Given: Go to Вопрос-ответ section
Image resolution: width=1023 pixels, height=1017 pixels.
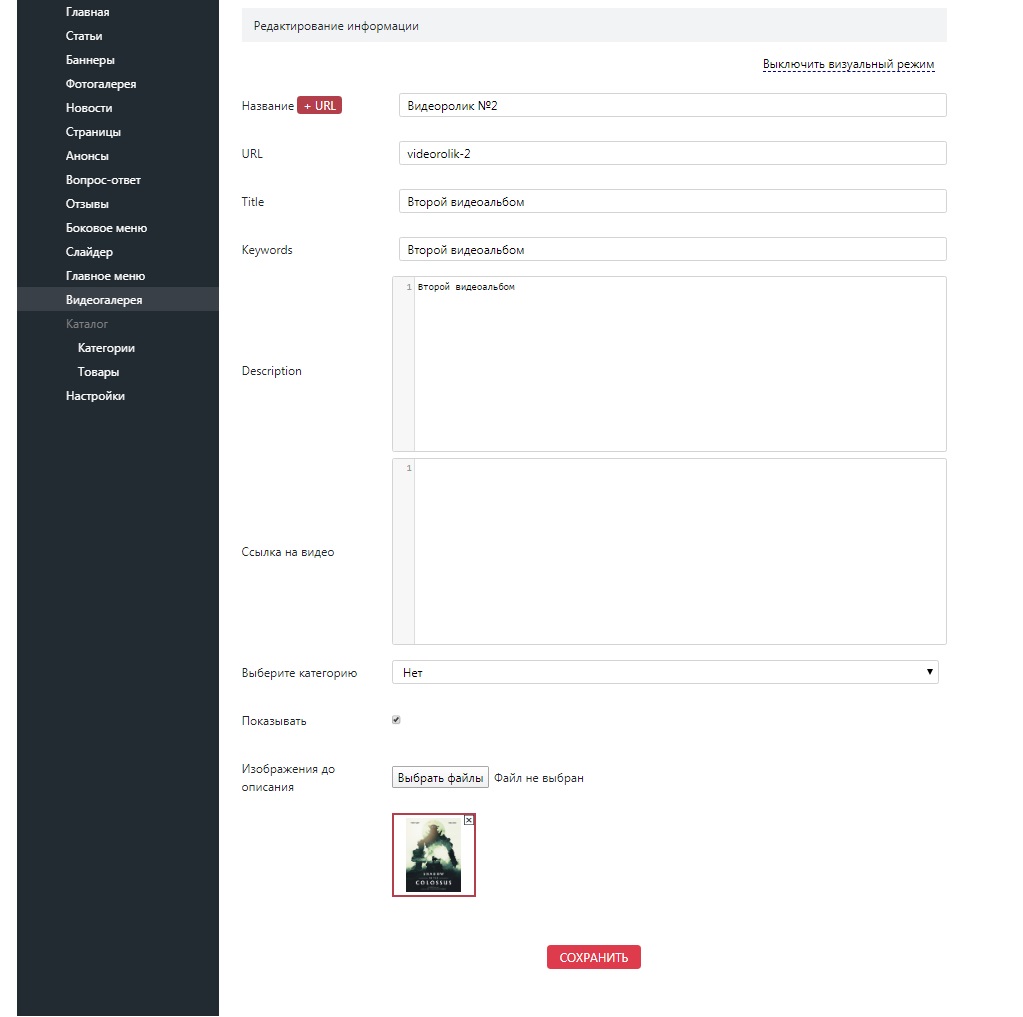Looking at the screenshot, I should pos(103,180).
